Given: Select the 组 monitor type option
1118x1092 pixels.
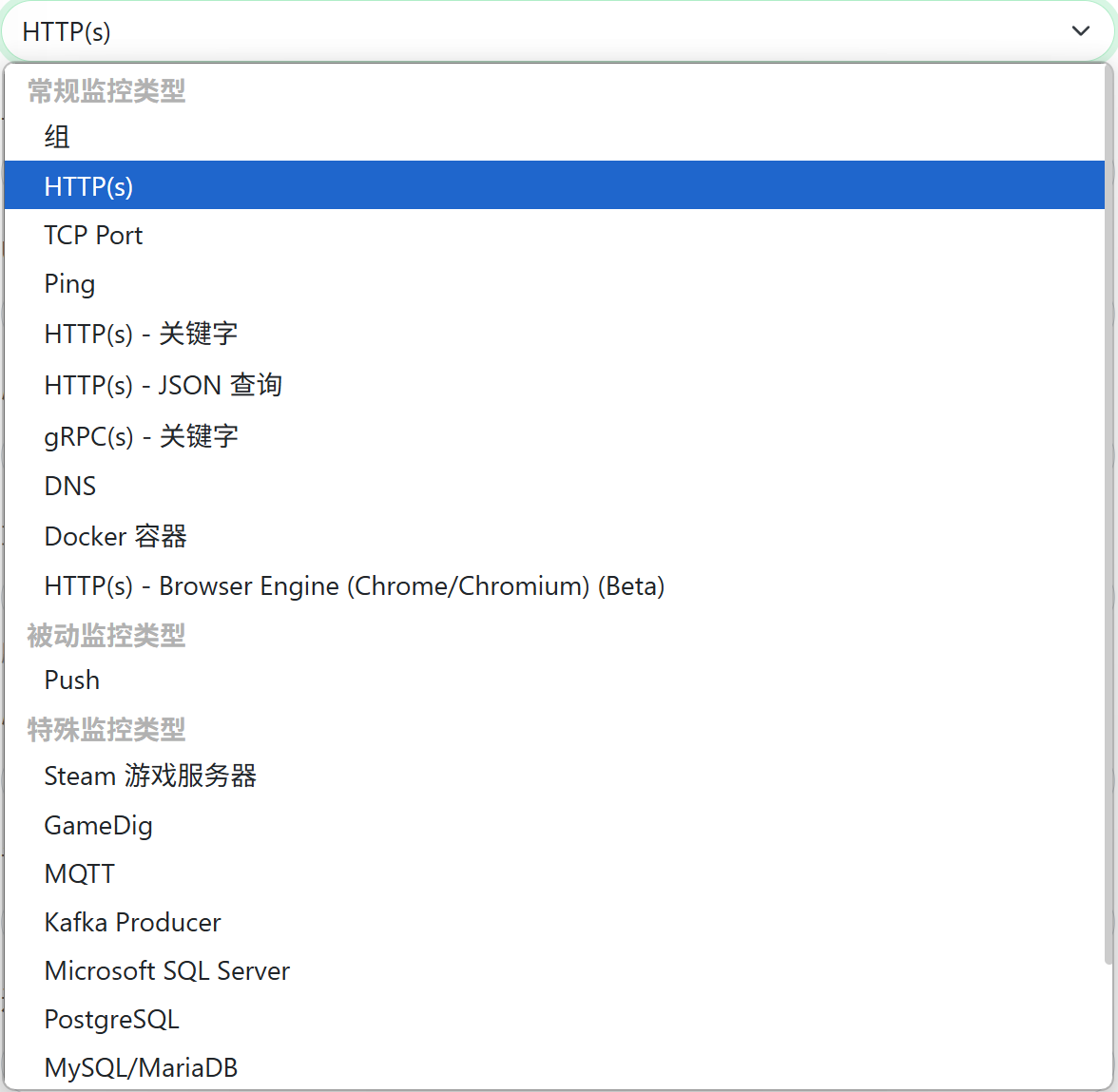Looking at the screenshot, I should point(554,137).
